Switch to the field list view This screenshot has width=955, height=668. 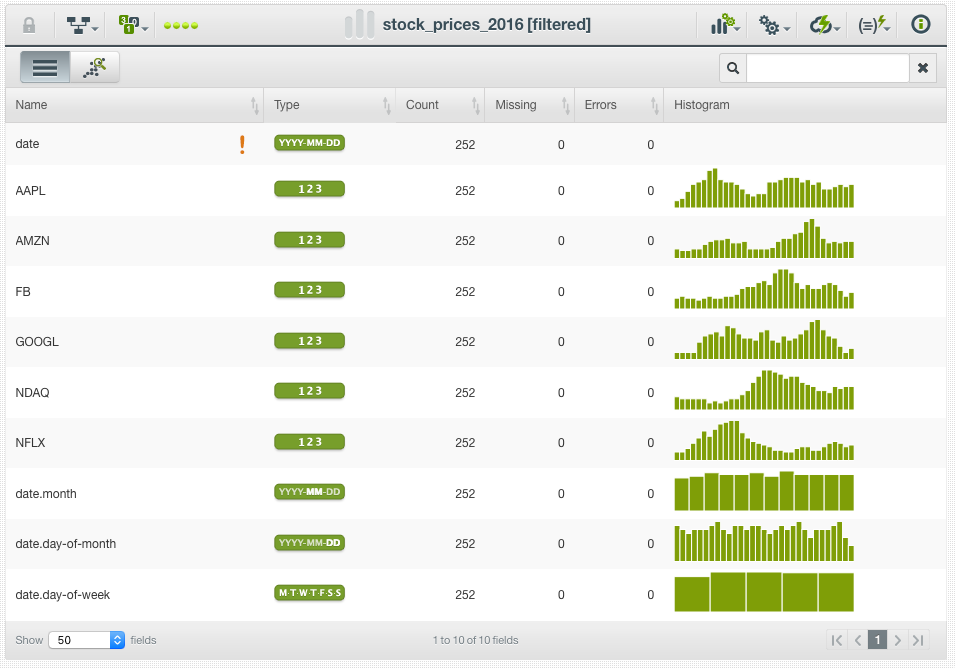pos(45,67)
